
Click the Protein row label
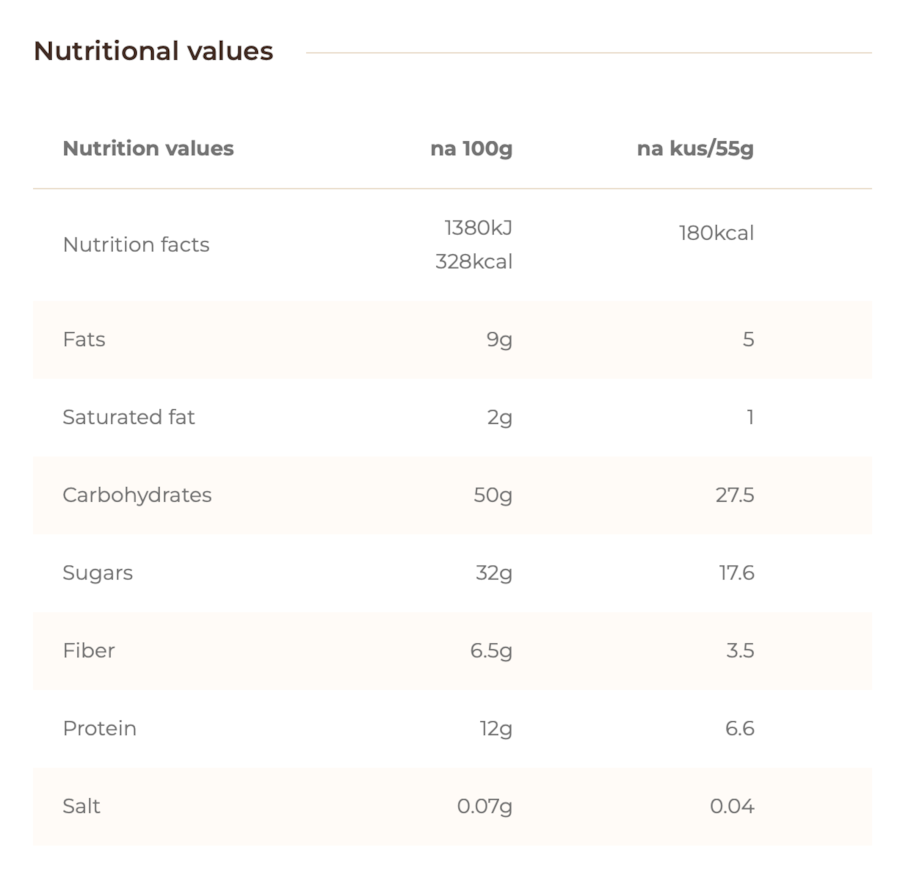[x=100, y=728]
